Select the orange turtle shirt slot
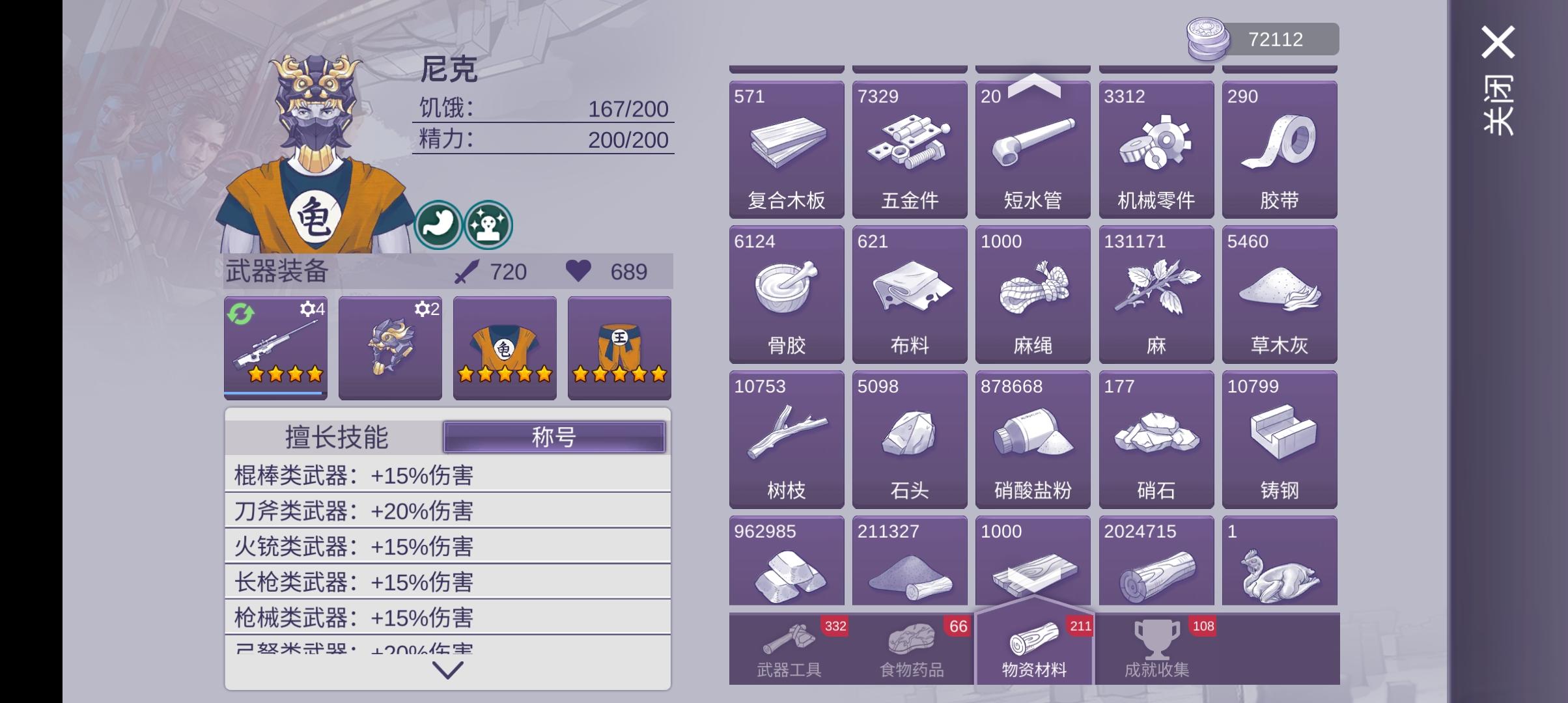The height and width of the screenshot is (703, 1568). (x=505, y=347)
